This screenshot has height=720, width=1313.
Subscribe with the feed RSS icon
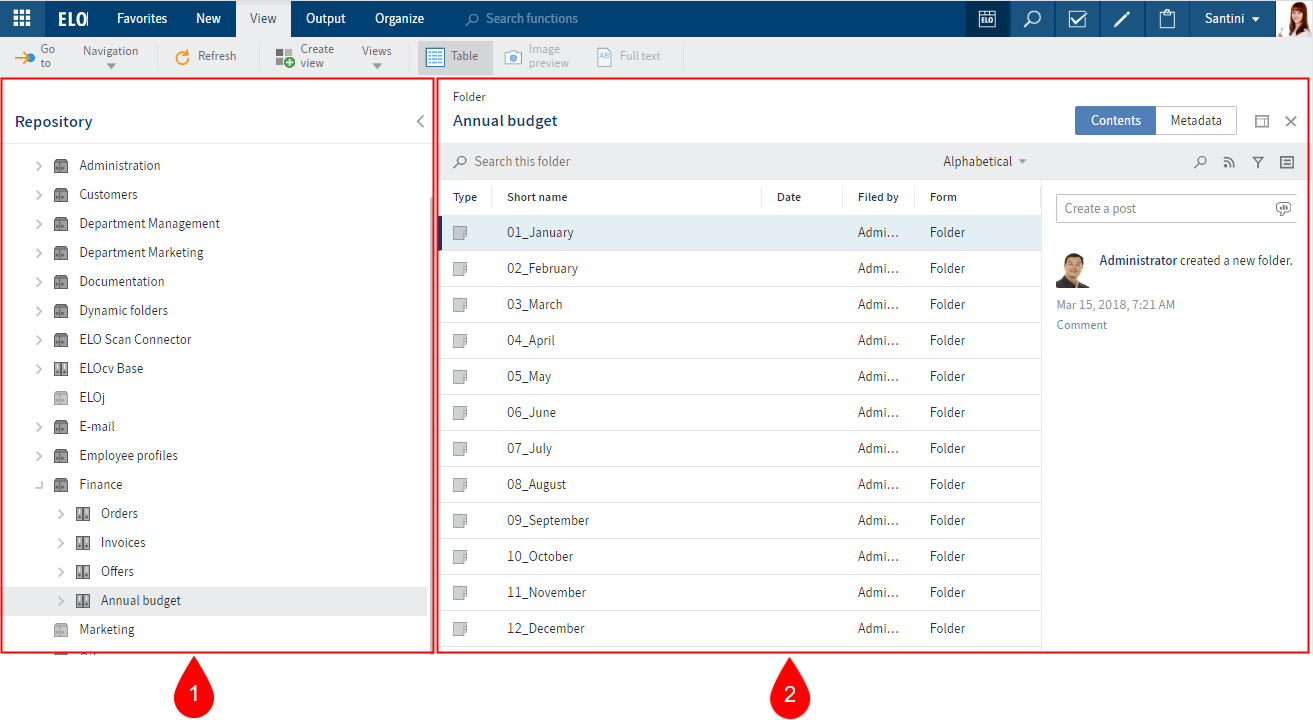(1229, 162)
